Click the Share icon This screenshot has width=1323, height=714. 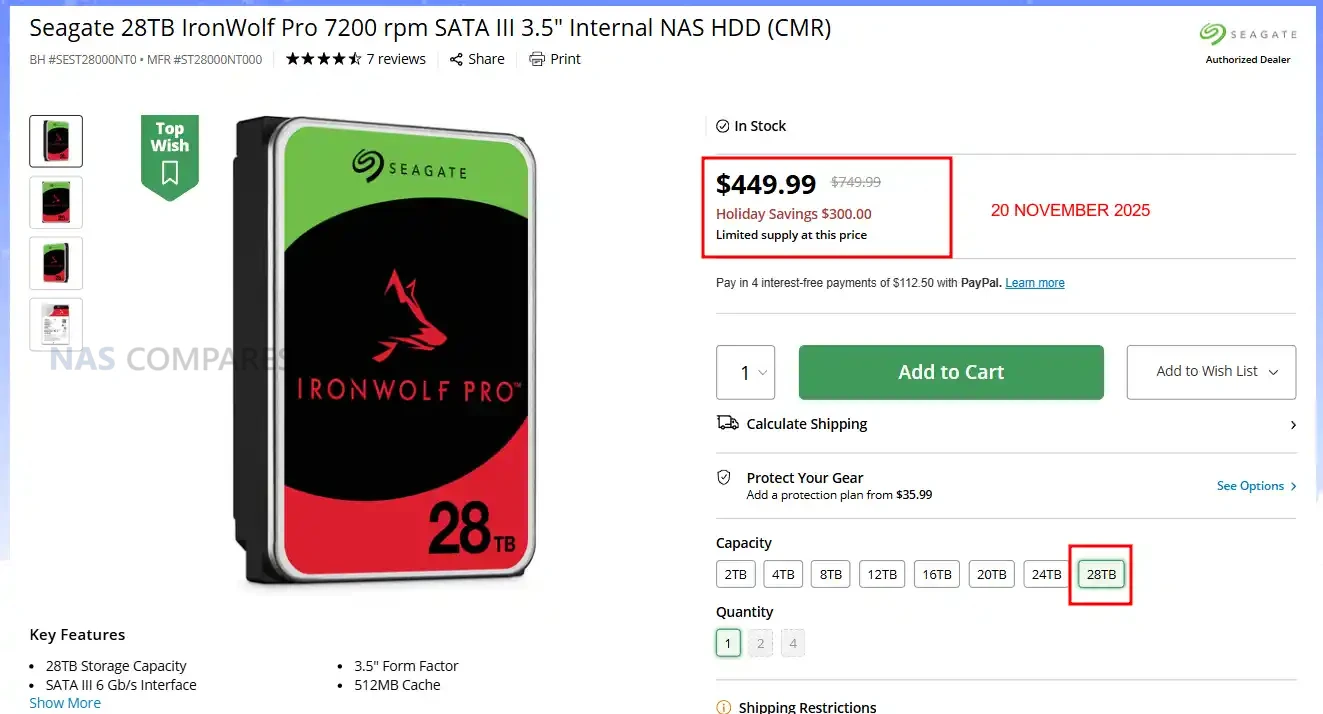(457, 59)
